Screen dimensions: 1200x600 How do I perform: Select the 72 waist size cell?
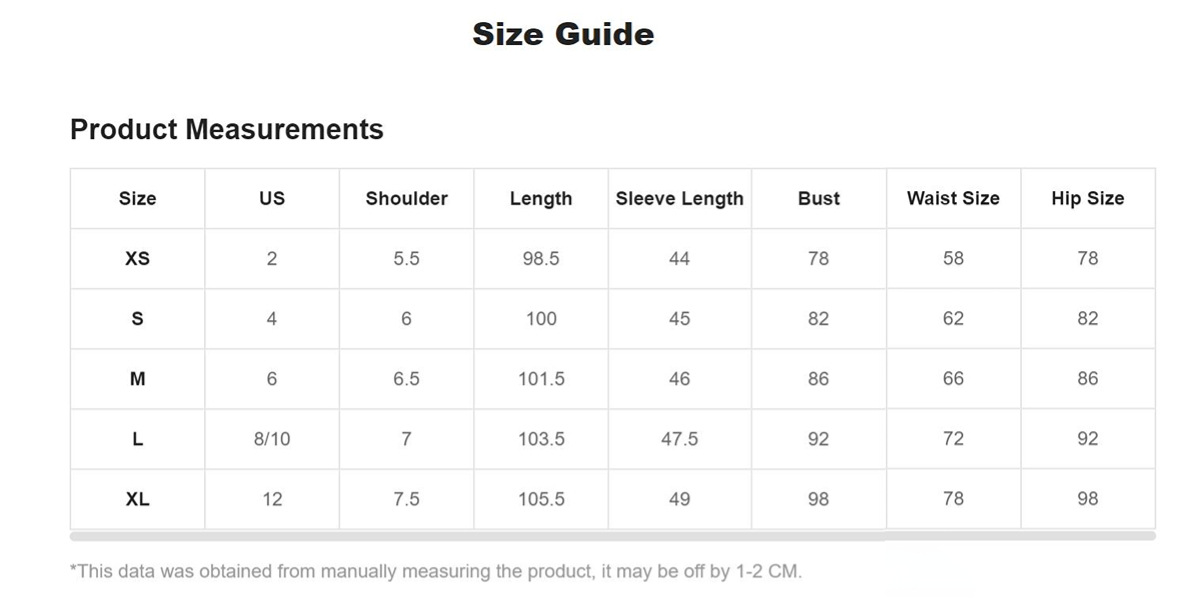point(953,438)
